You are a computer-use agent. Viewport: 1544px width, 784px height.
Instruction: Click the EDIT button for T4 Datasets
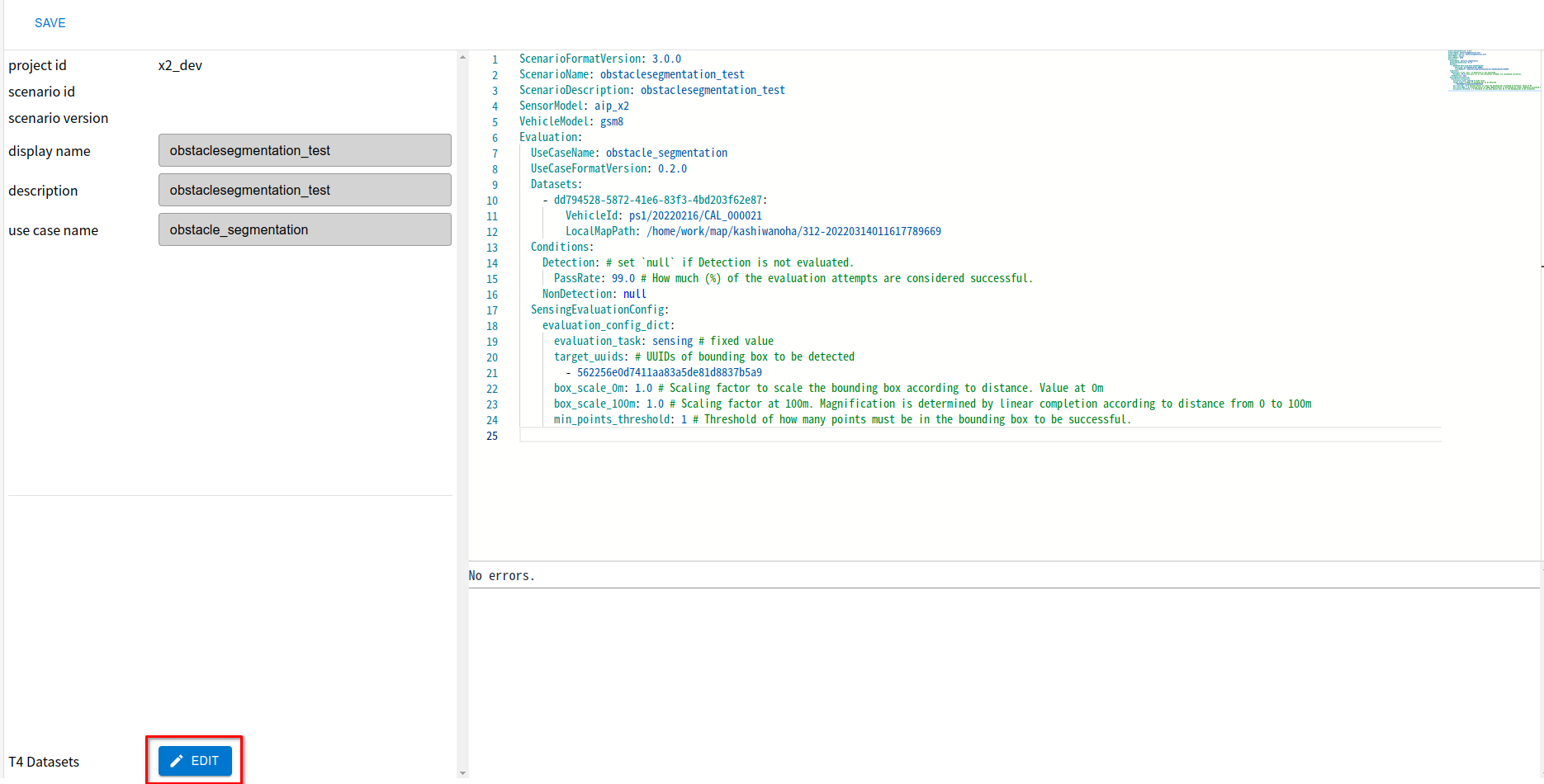coord(195,760)
